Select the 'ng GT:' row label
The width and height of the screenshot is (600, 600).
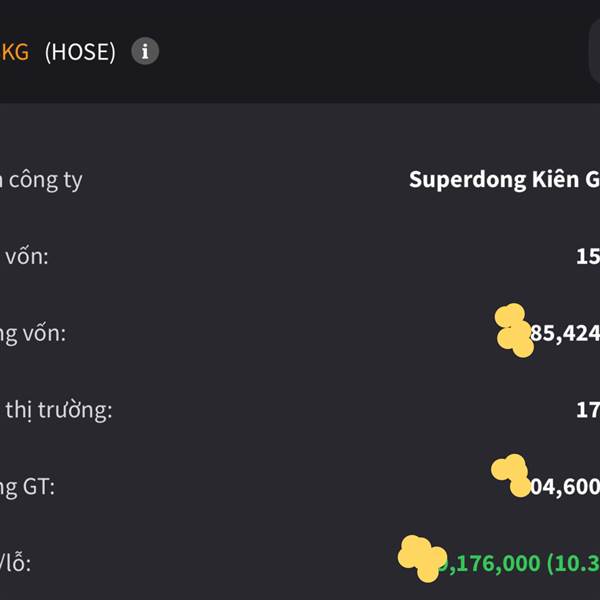coord(28,488)
